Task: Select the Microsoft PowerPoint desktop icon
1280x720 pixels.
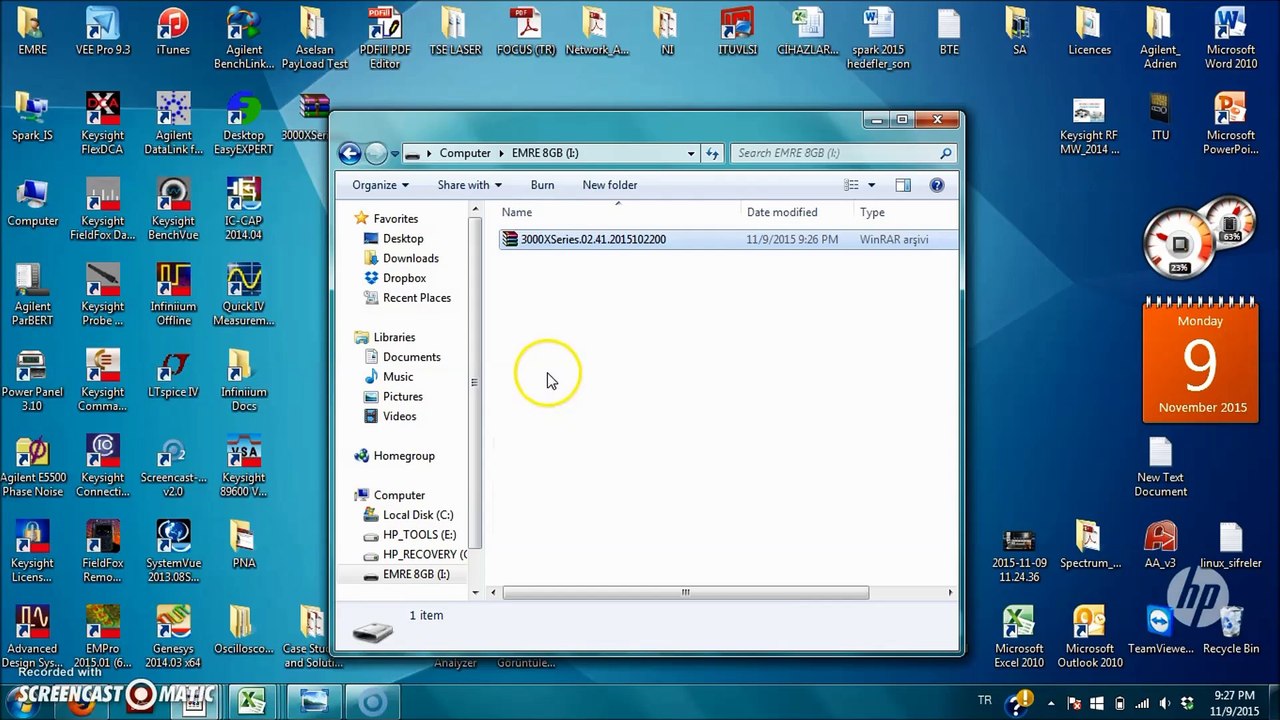Action: click(1230, 124)
